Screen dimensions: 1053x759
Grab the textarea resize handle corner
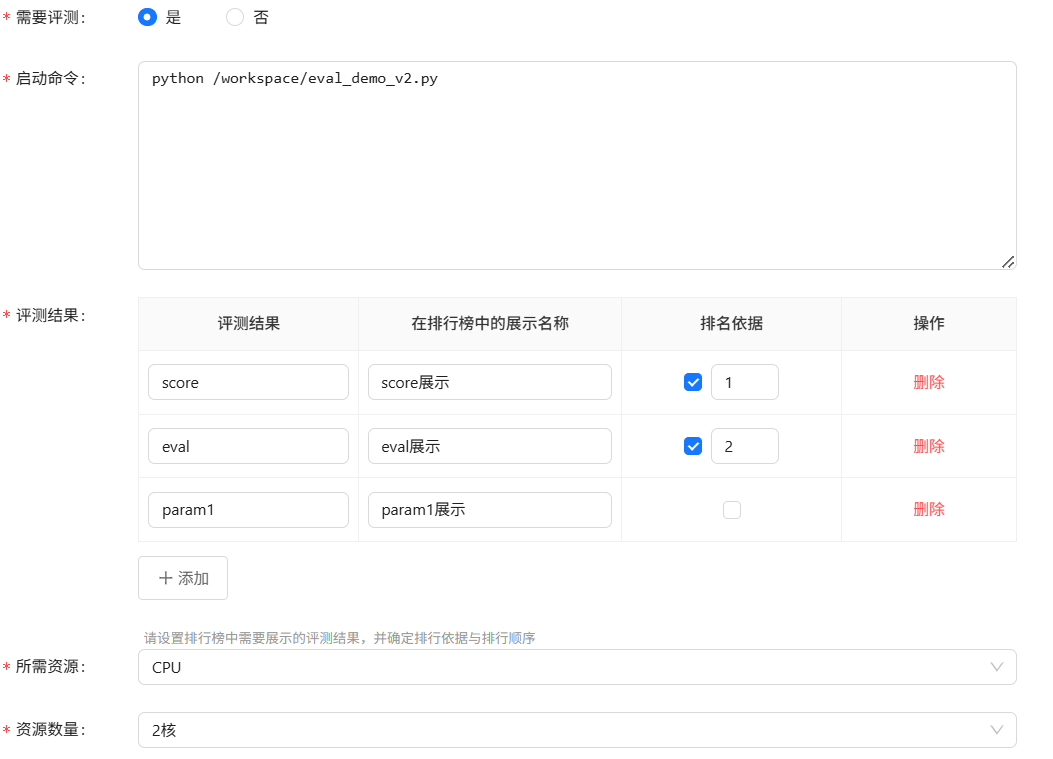tap(1007, 262)
